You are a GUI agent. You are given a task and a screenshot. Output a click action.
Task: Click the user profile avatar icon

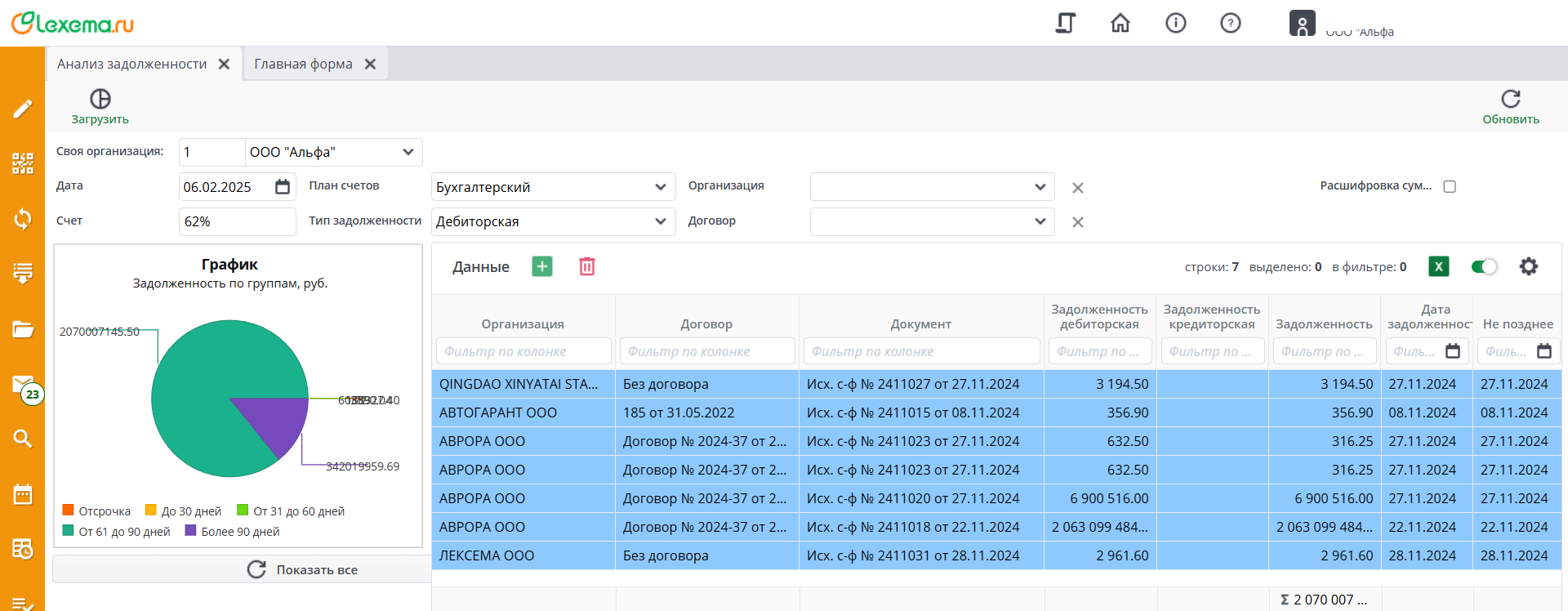1303,23
